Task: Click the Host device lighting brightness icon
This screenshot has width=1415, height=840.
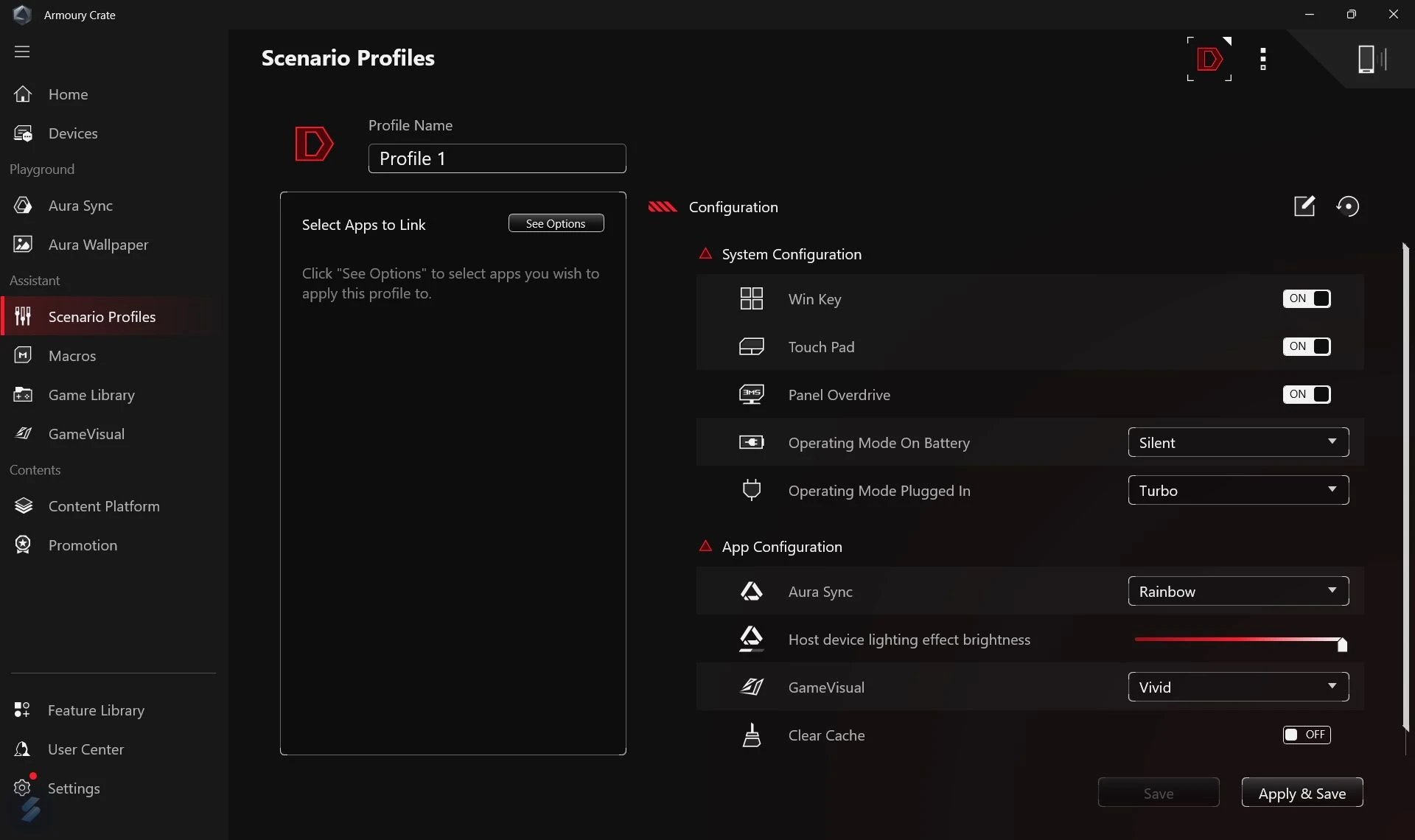Action: (752, 639)
